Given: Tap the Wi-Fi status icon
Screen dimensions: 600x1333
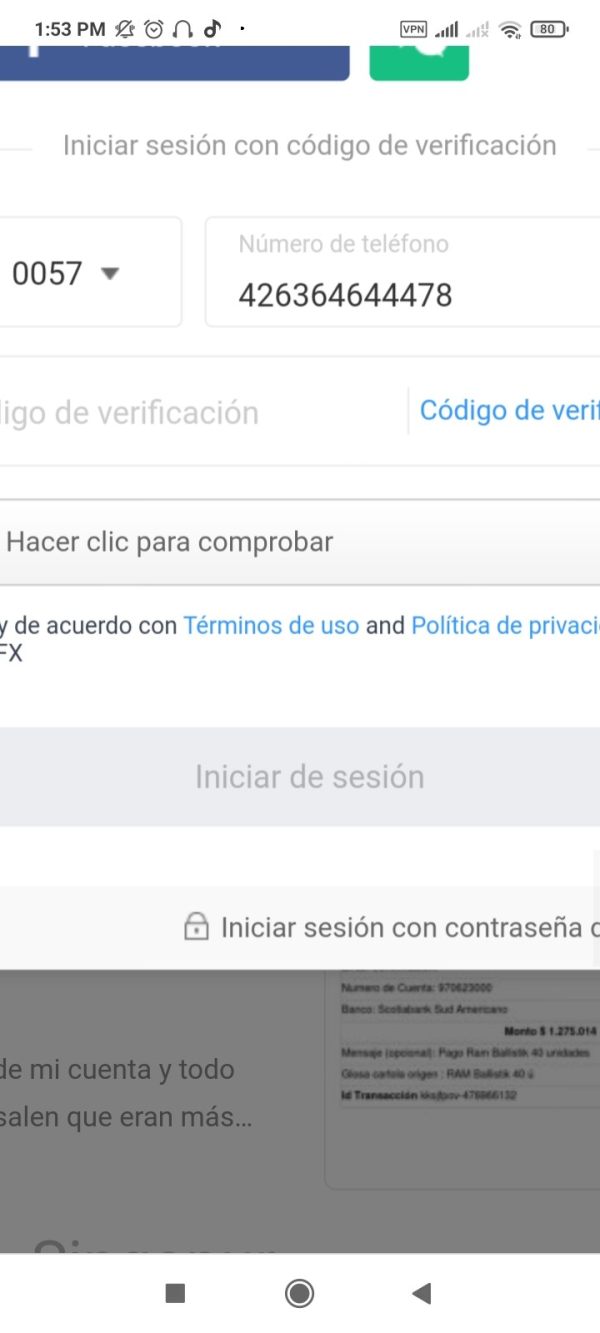Looking at the screenshot, I should coord(511,30).
